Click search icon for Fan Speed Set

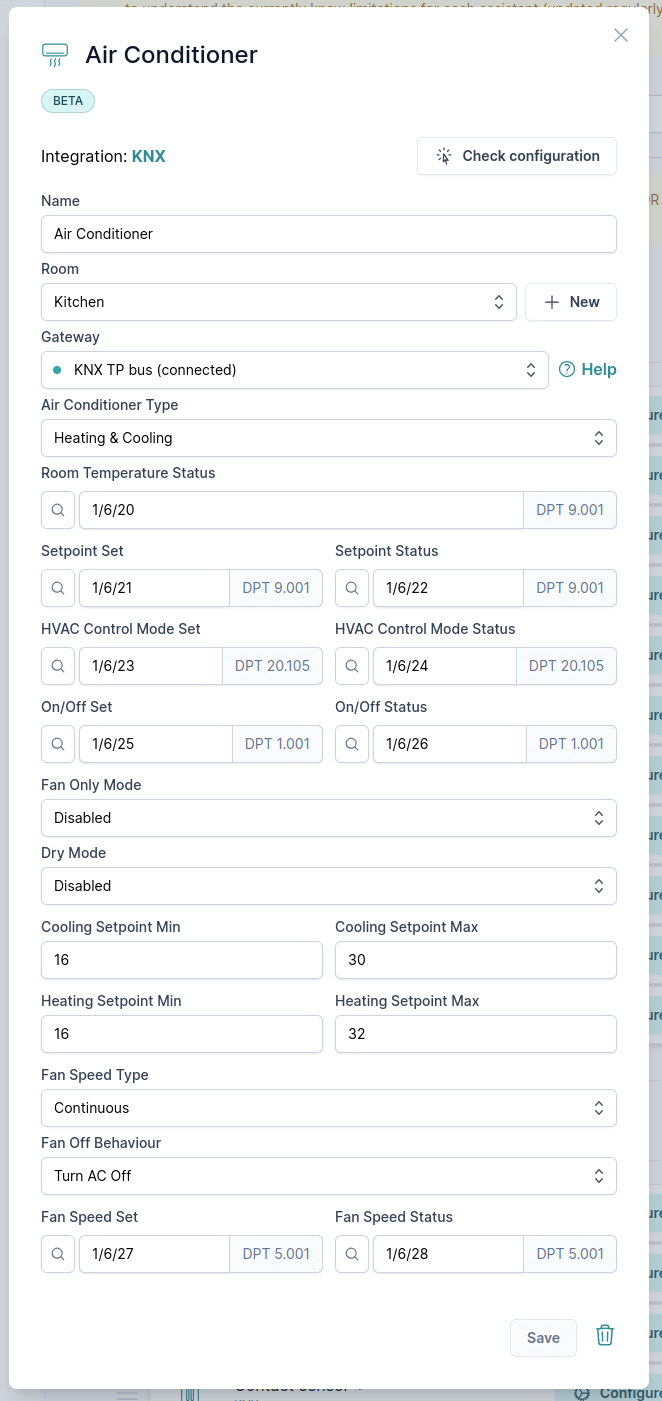tap(58, 1254)
